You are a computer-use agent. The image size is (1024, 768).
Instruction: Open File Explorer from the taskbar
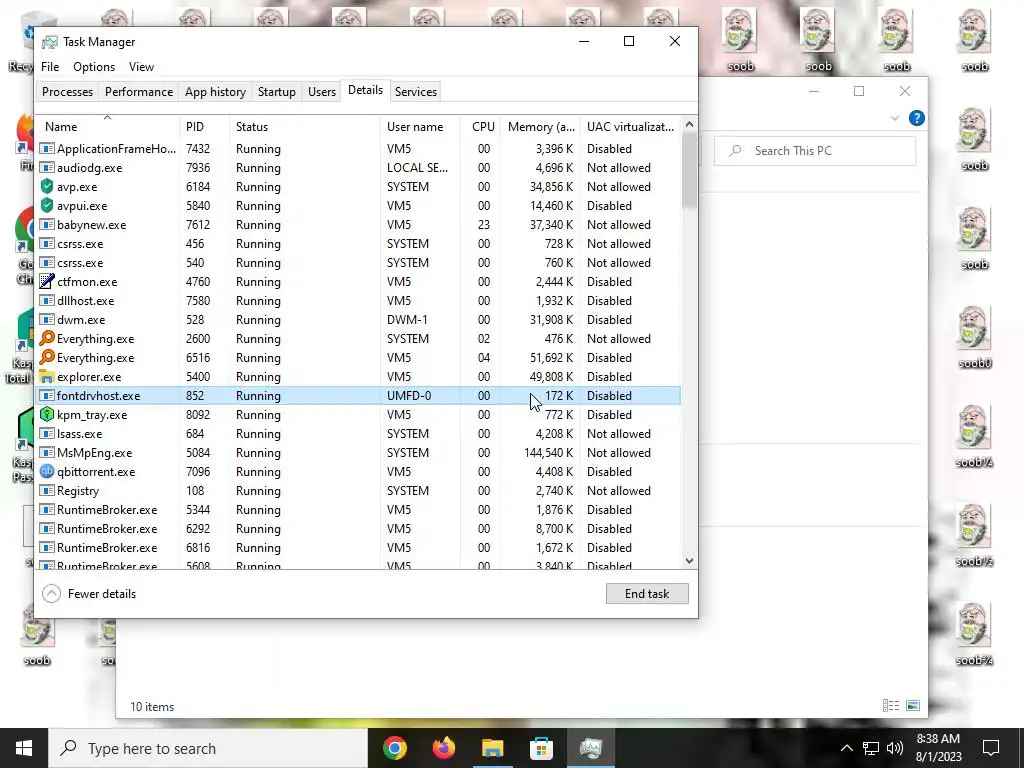tap(492, 748)
